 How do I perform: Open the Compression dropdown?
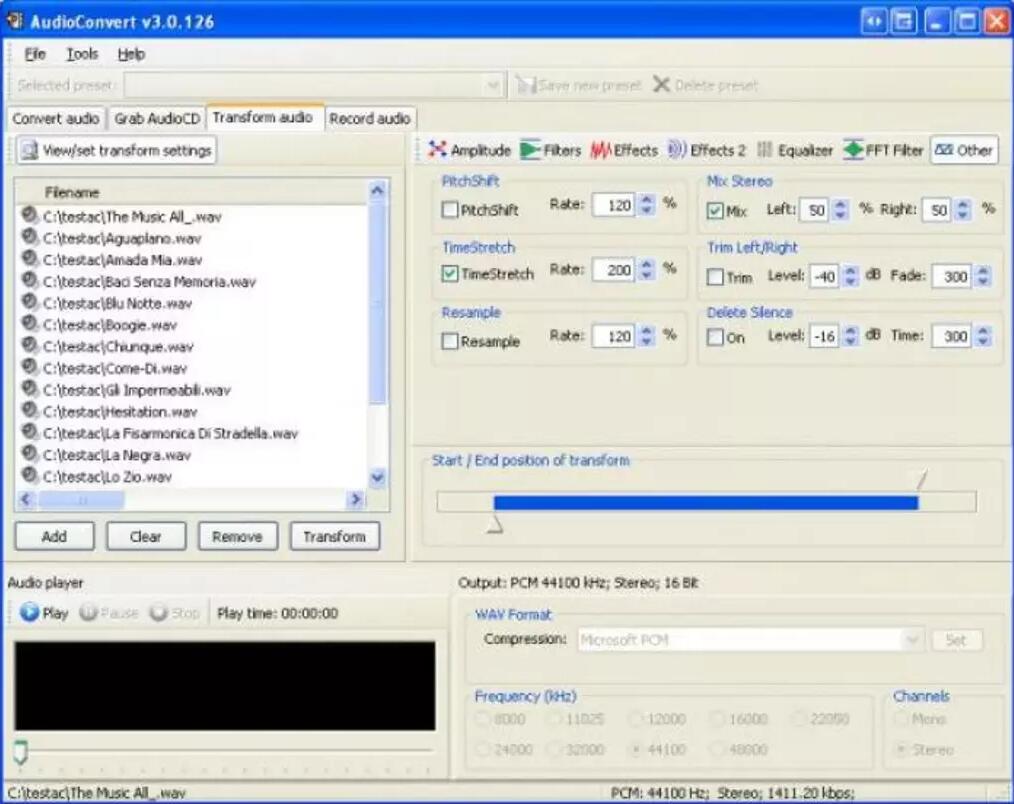[912, 640]
